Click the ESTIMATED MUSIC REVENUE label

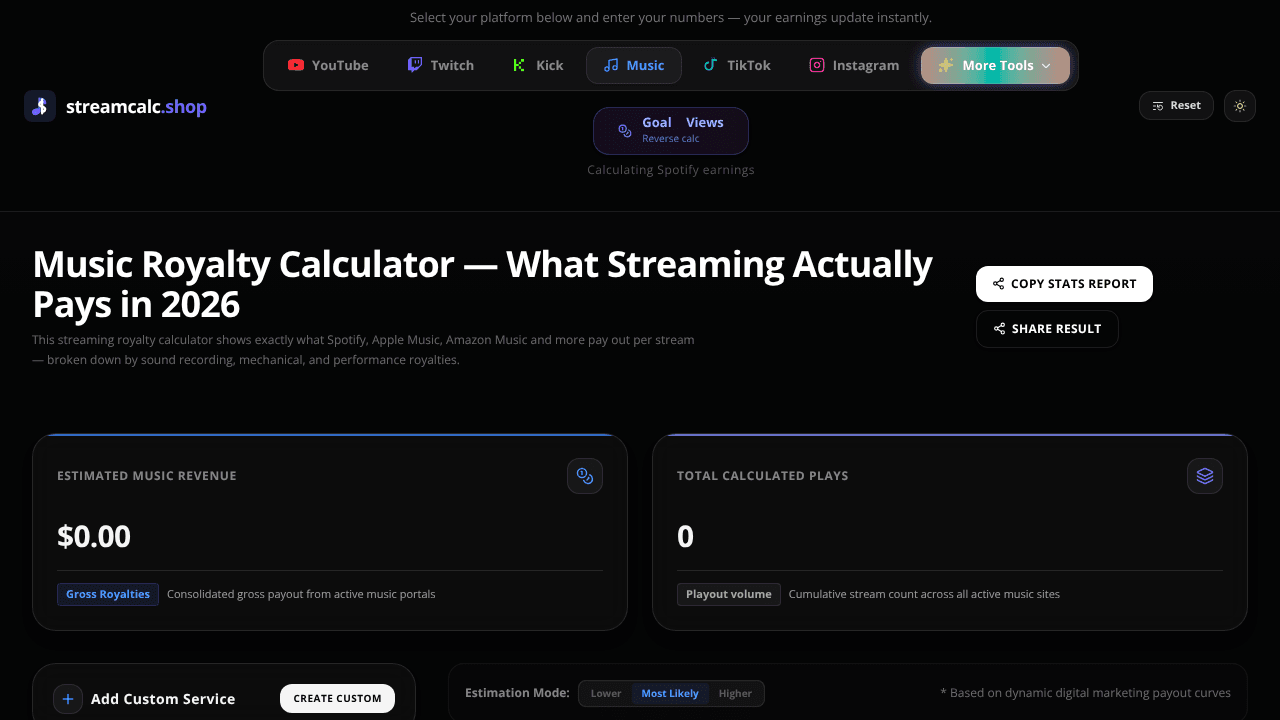(x=147, y=476)
